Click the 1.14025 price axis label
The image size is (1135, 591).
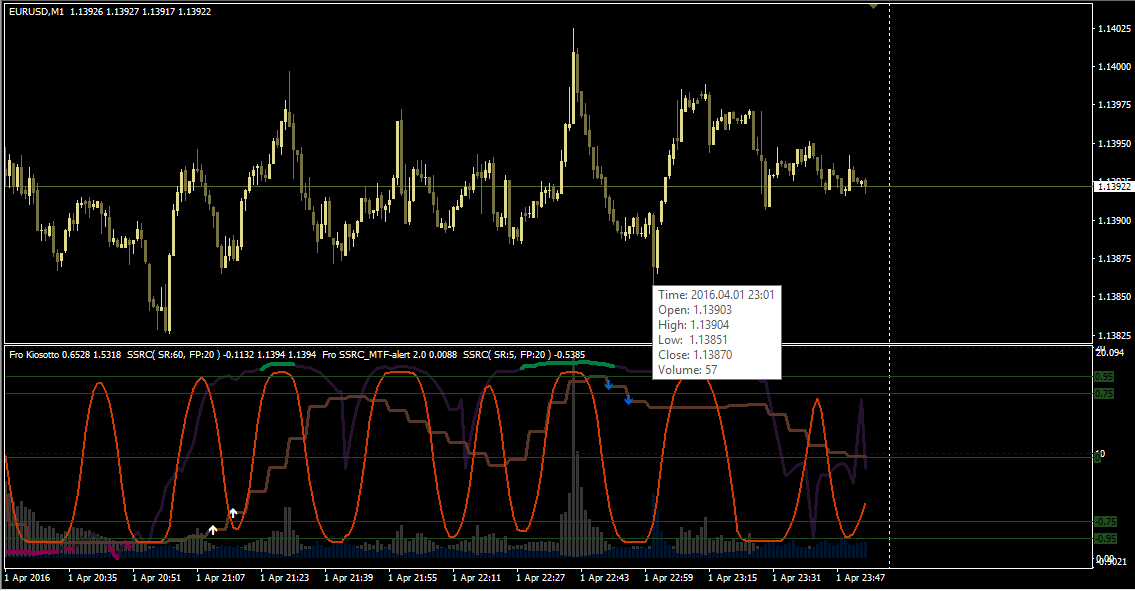[1114, 29]
